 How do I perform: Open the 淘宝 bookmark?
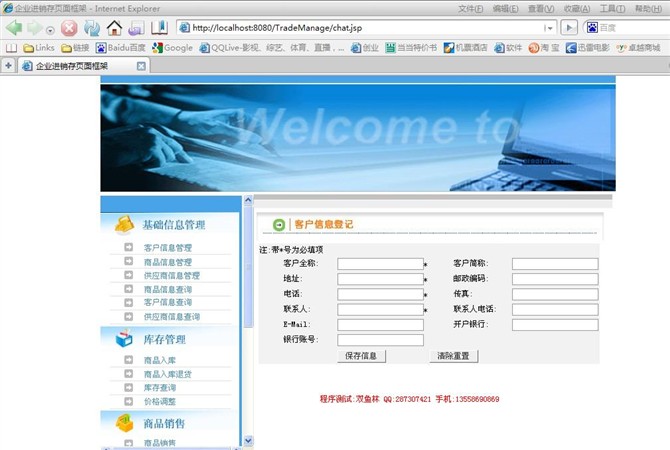coord(544,48)
